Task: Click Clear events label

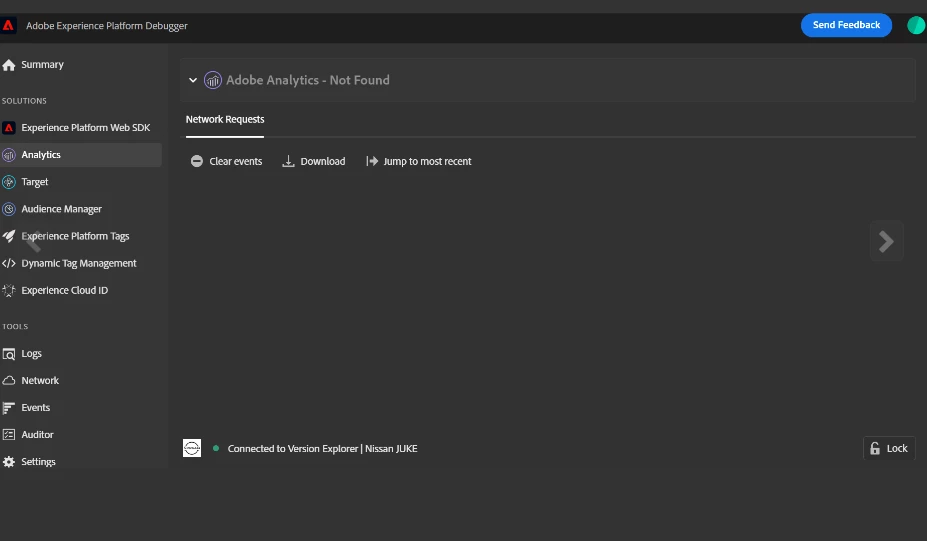Action: 235,161
